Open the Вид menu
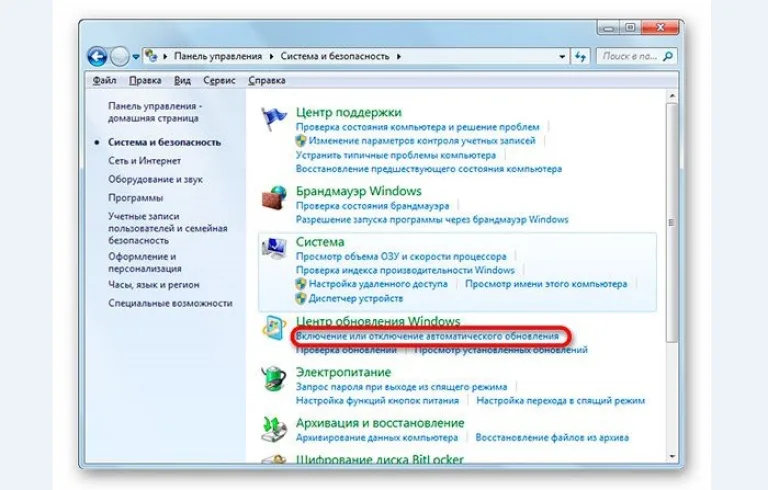Screen dimensions: 768x490 pyautogui.click(x=182, y=80)
